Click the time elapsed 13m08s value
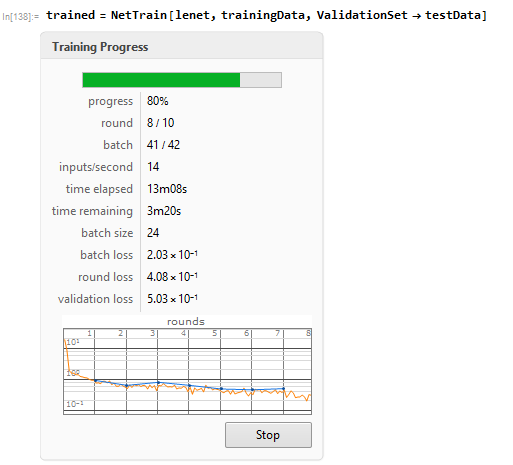 [167, 189]
